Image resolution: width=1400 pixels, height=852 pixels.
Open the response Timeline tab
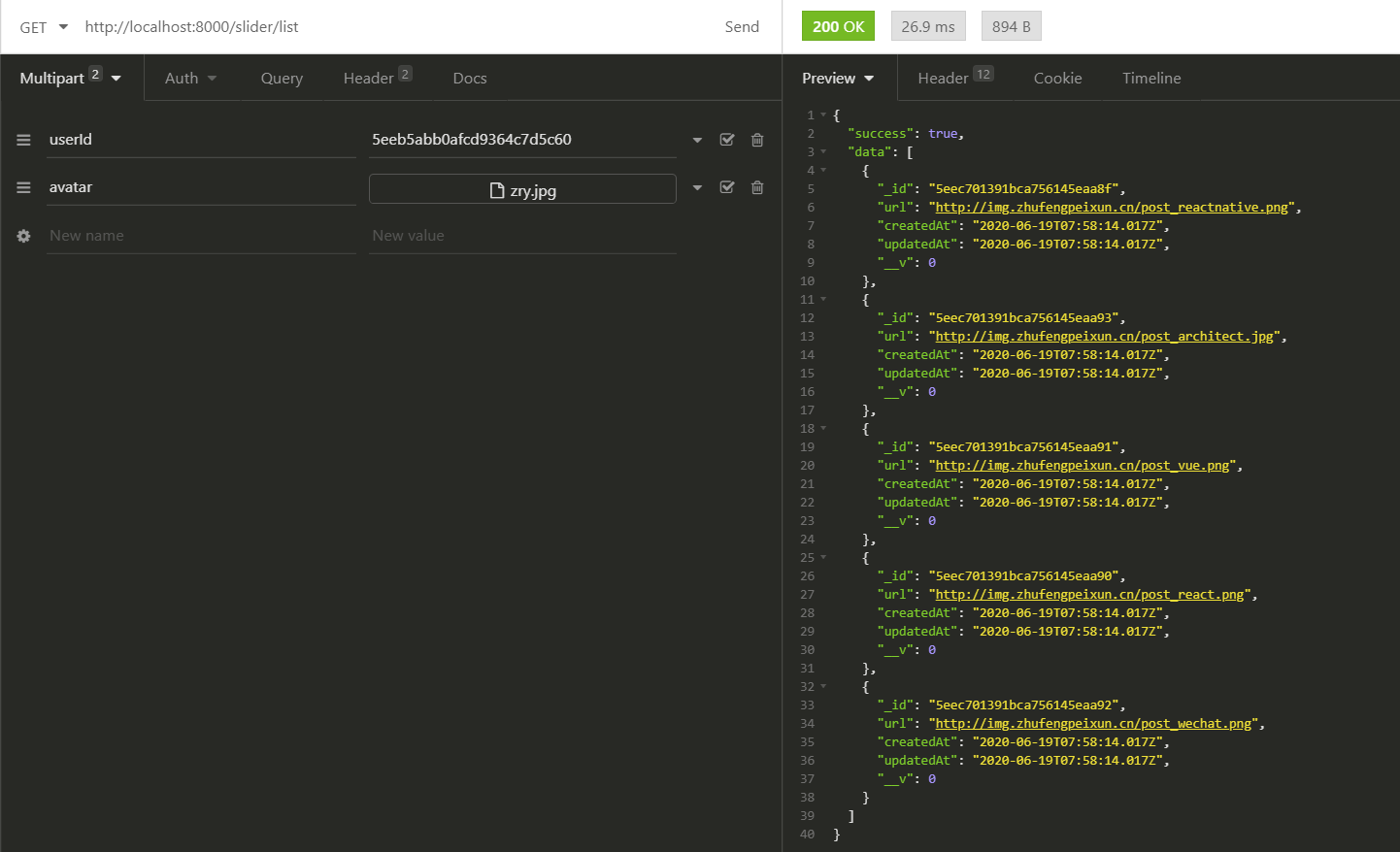point(1151,78)
